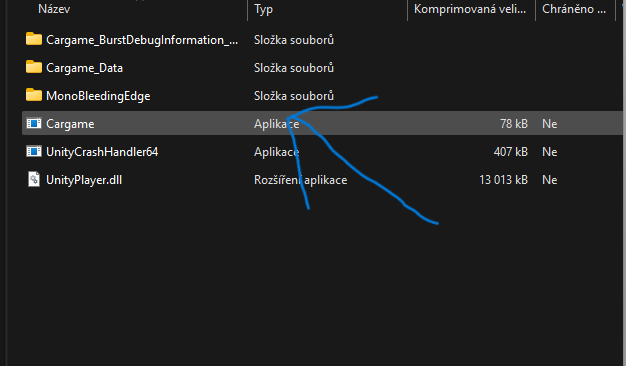Image resolution: width=626 pixels, height=366 pixels.
Task: Click the 13 013 kB size value
Action: [503, 180]
